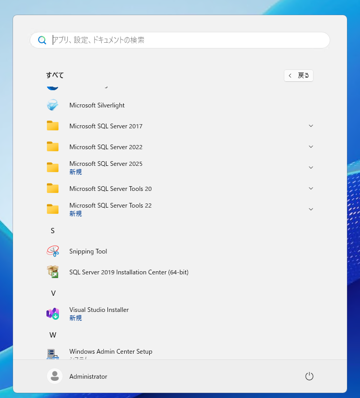Click the Windows Admin Center Setup icon
This screenshot has height=398, width=360.
[x=52, y=353]
